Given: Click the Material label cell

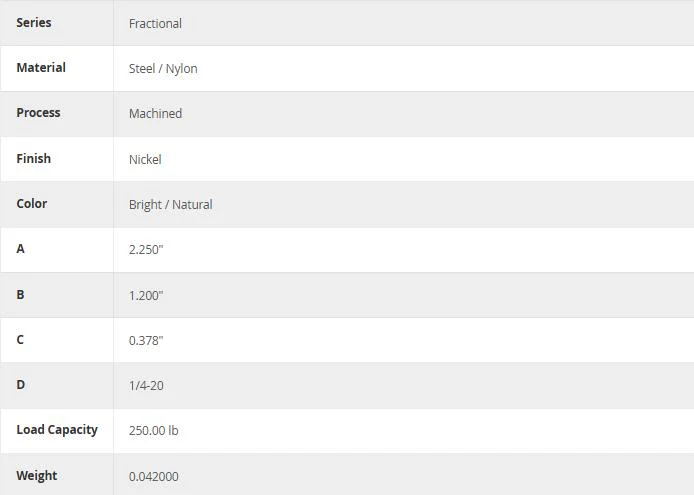Looking at the screenshot, I should (x=41, y=68).
